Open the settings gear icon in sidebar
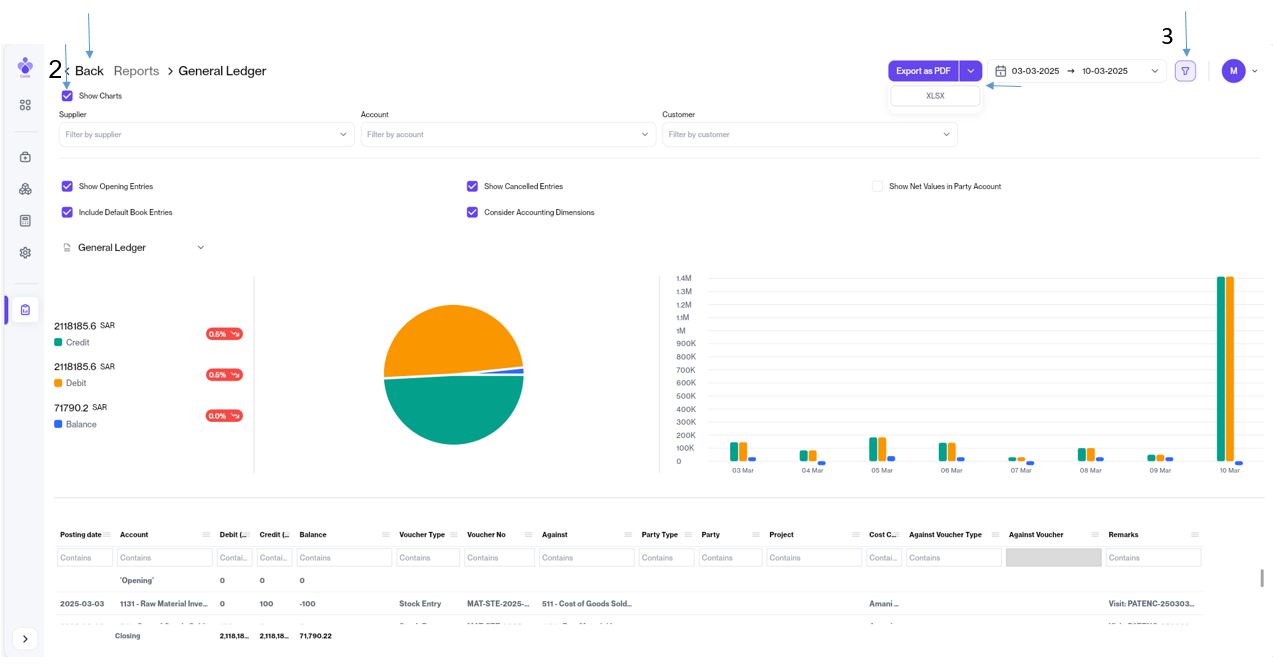The height and width of the screenshot is (672, 1273). [25, 253]
